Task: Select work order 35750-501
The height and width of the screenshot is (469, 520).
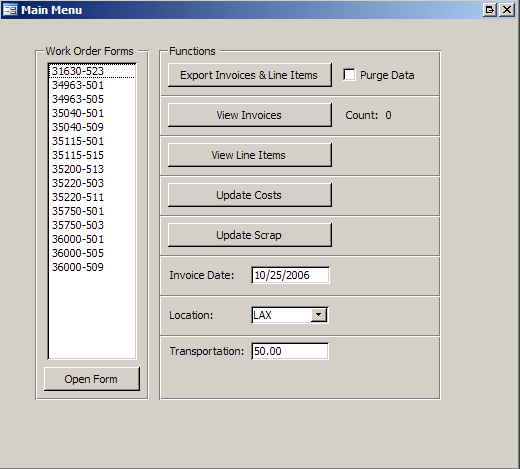Action: [92, 211]
